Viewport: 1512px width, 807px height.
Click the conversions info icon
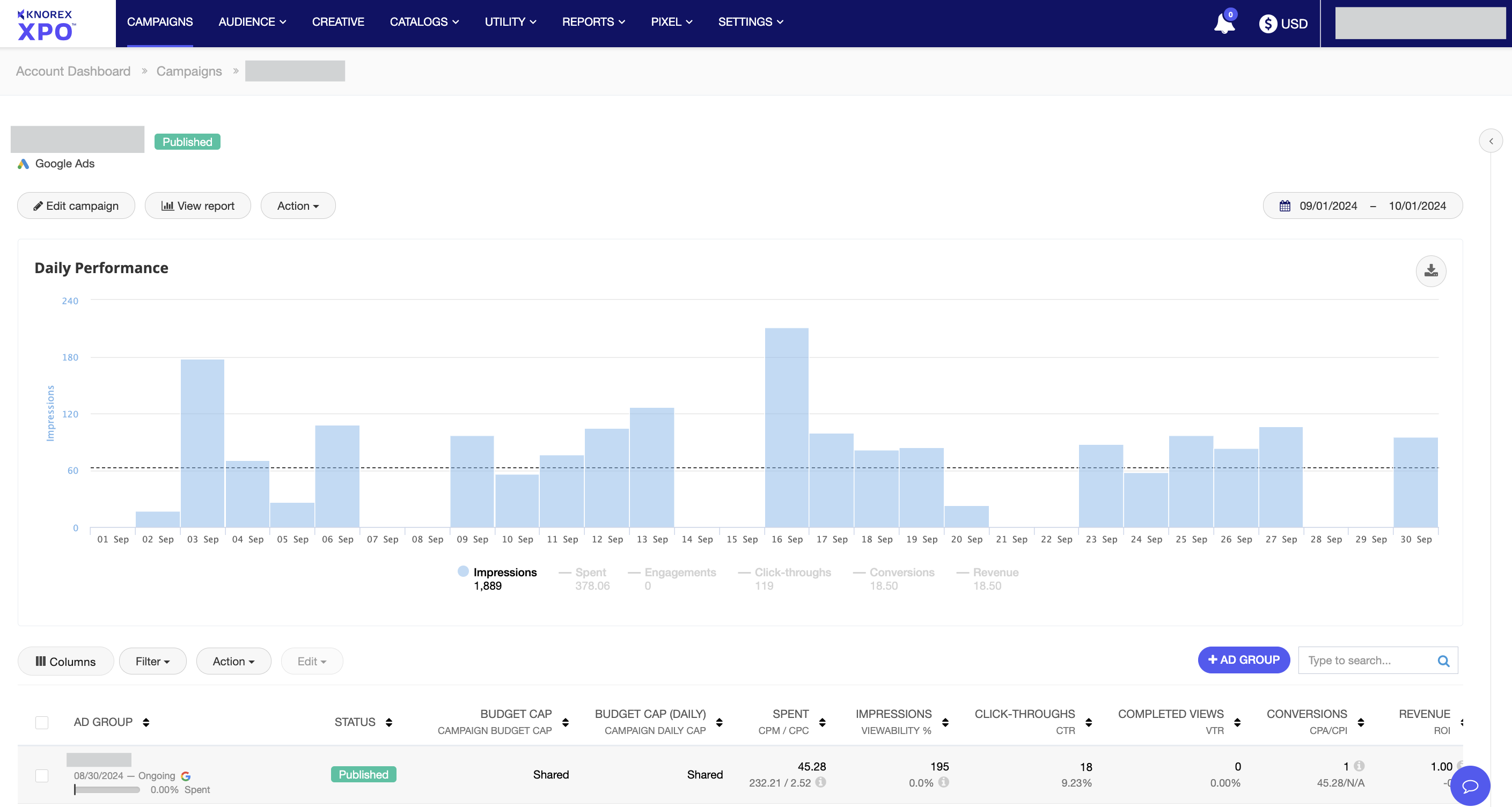pyautogui.click(x=1359, y=766)
